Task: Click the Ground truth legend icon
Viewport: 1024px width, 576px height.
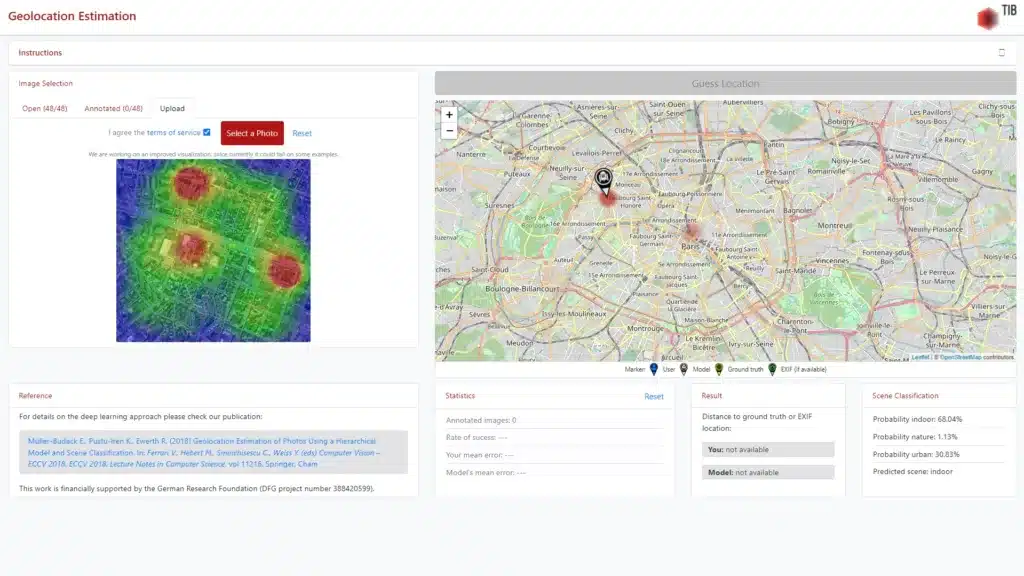Action: point(719,370)
